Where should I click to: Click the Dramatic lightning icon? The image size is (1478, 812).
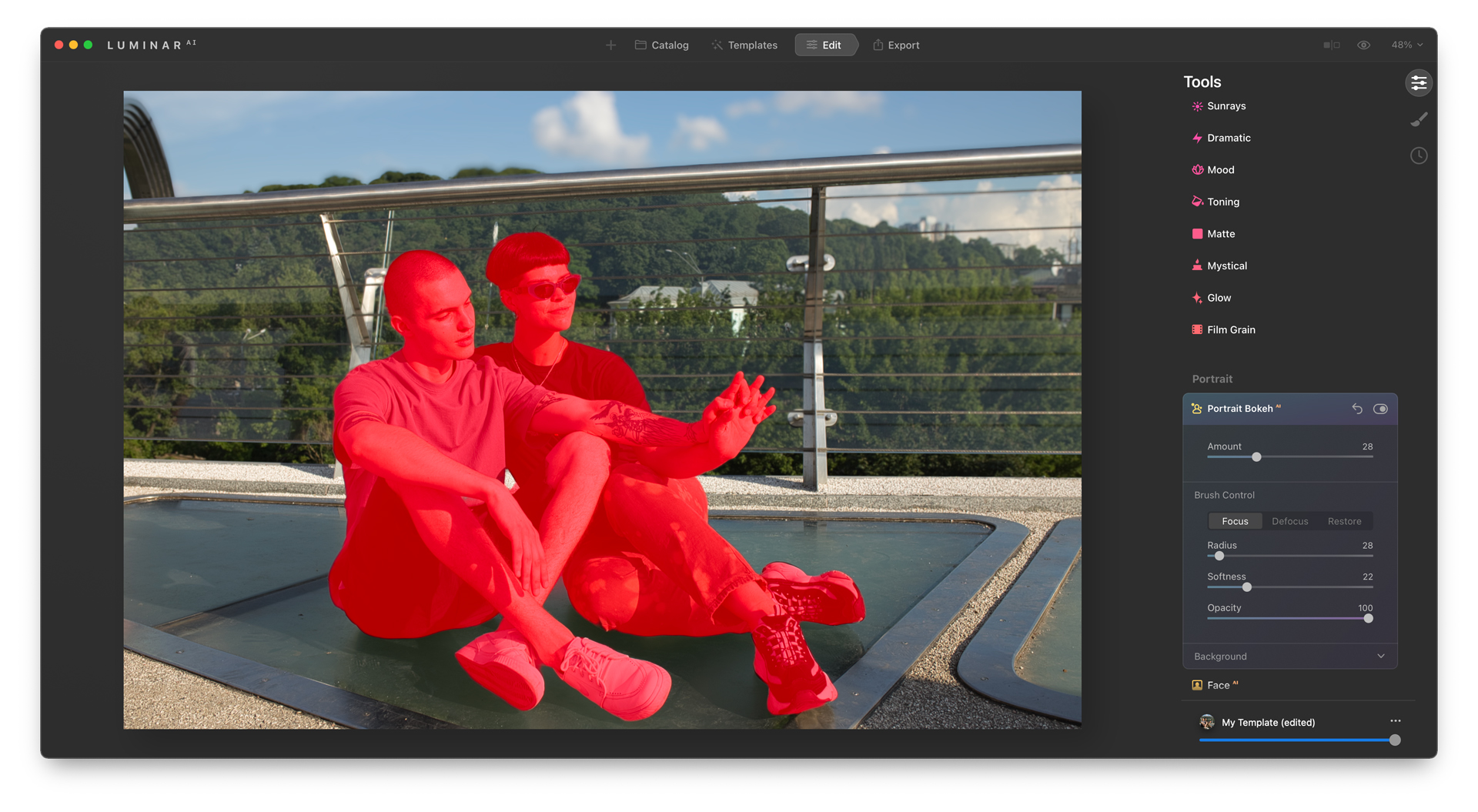(x=1197, y=138)
